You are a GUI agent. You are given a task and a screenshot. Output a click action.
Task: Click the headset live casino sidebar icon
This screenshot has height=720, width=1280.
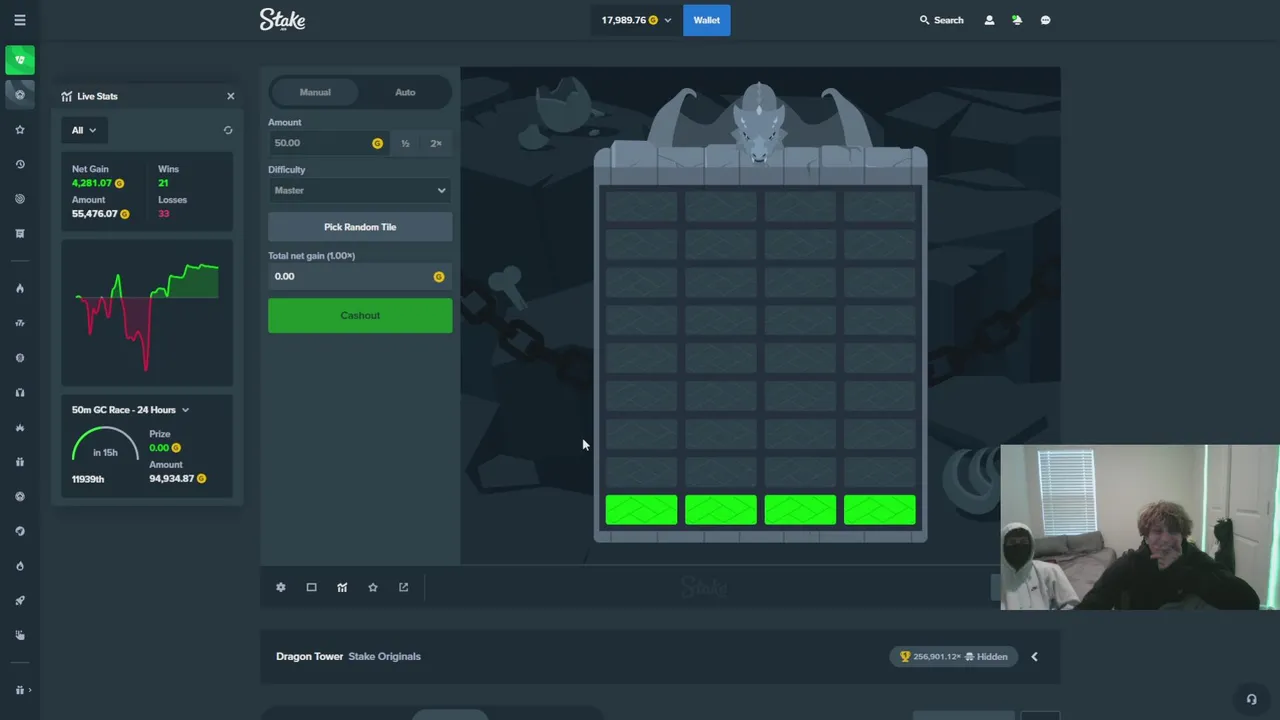pos(20,393)
